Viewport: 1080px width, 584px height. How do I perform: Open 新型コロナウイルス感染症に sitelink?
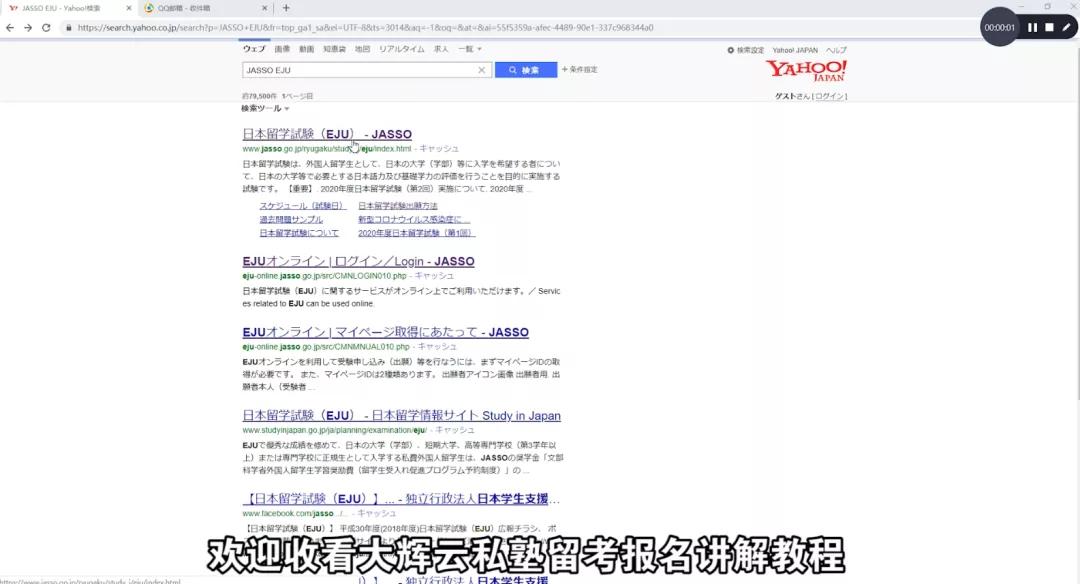(x=414, y=220)
